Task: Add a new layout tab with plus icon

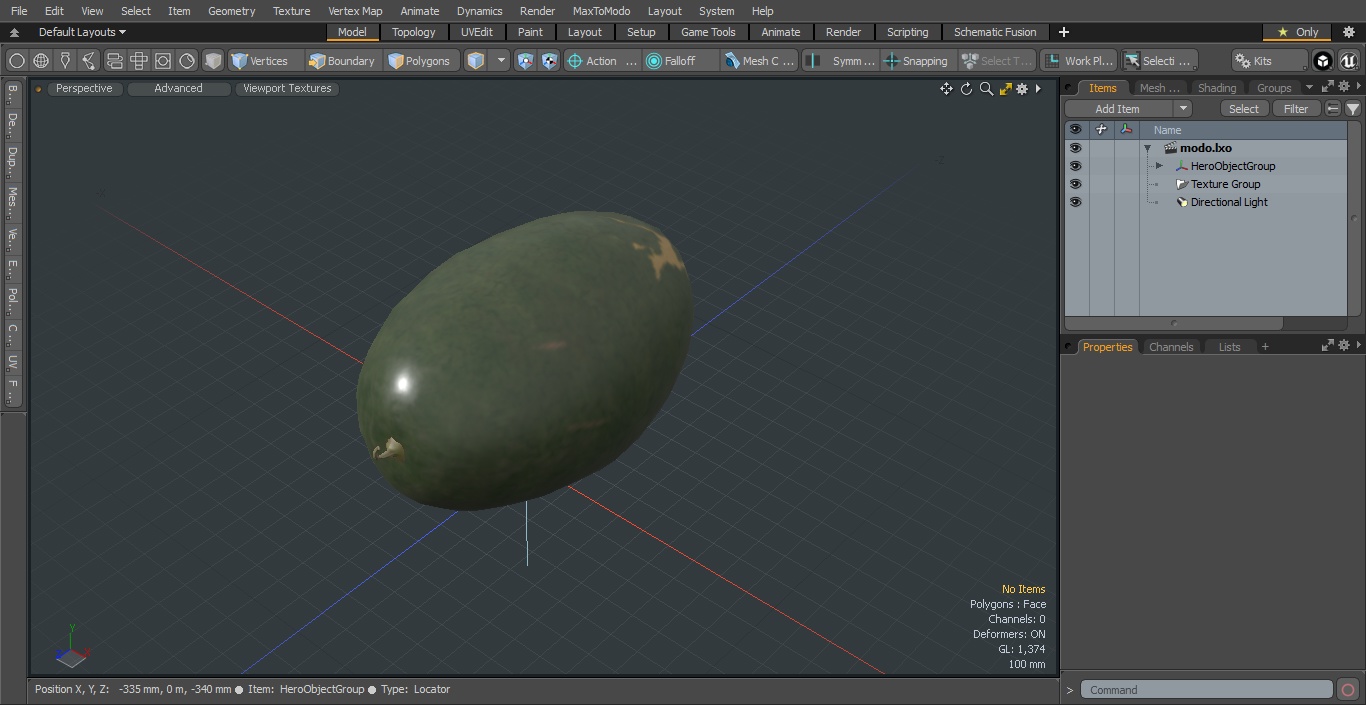Action: pos(1063,32)
